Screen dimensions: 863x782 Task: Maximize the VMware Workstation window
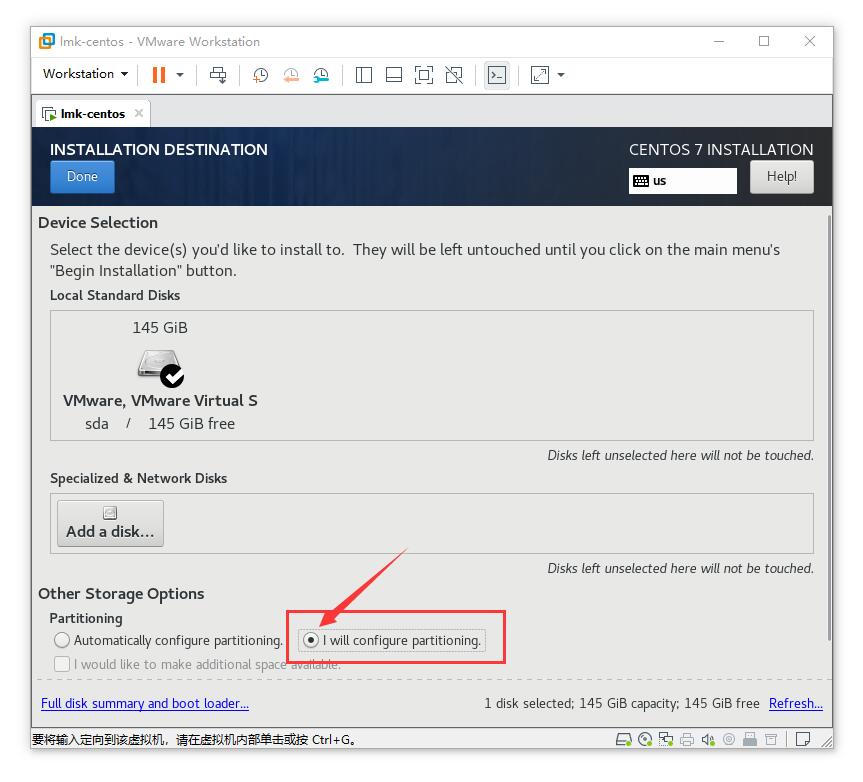click(x=764, y=41)
